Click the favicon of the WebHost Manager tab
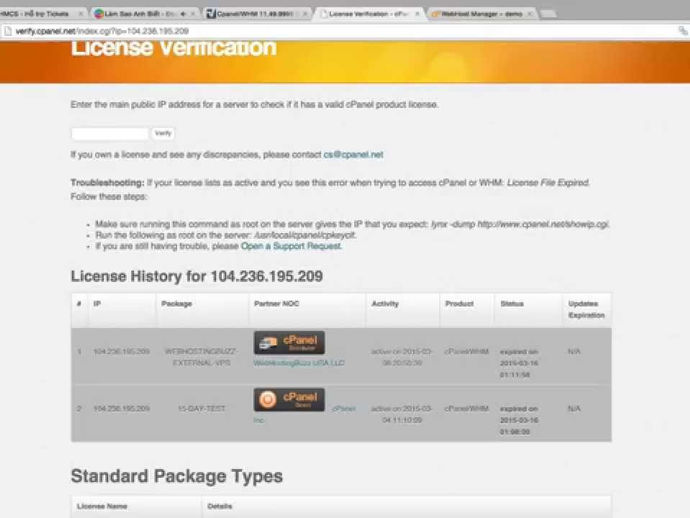This screenshot has height=518, width=690. (436, 14)
